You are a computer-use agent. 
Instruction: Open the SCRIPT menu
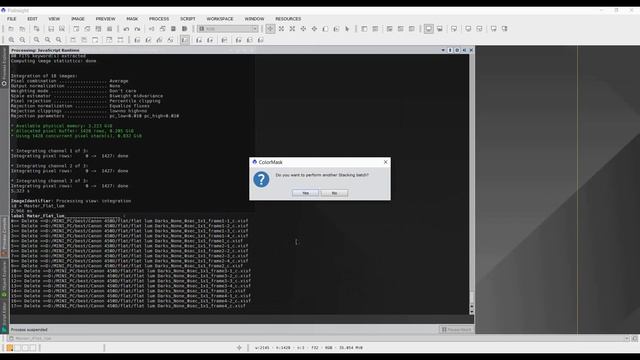(188, 19)
